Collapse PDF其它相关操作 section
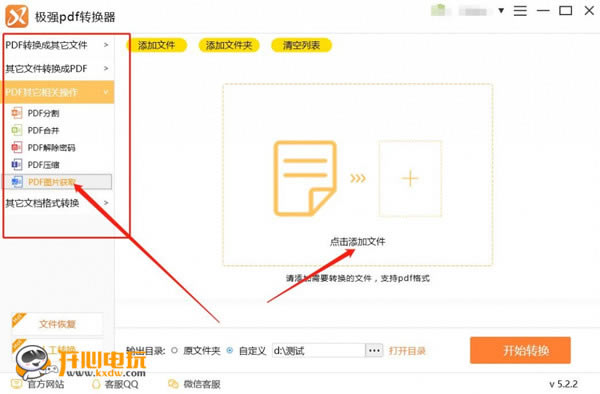Viewport: 600px width, 394px height. coord(57,92)
